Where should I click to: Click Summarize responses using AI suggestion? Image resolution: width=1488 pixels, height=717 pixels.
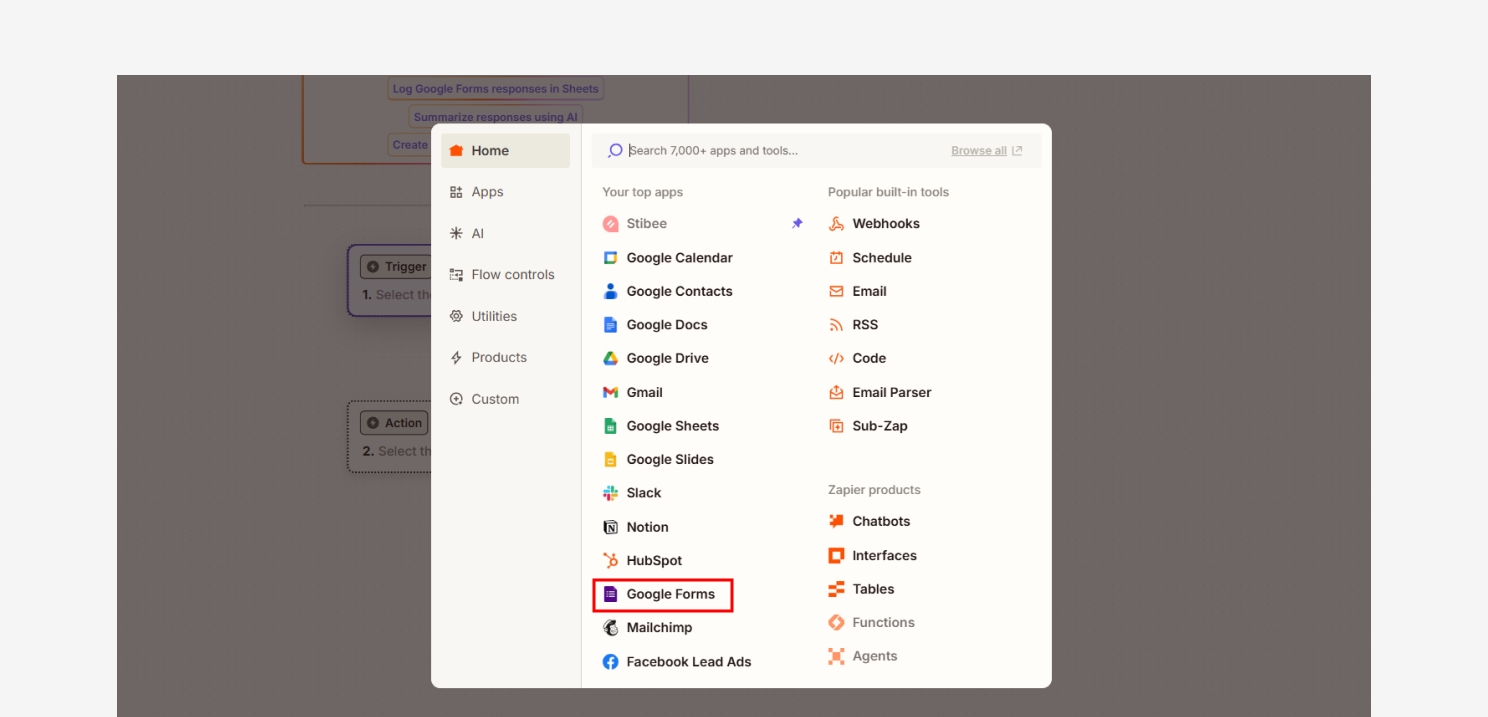[495, 117]
